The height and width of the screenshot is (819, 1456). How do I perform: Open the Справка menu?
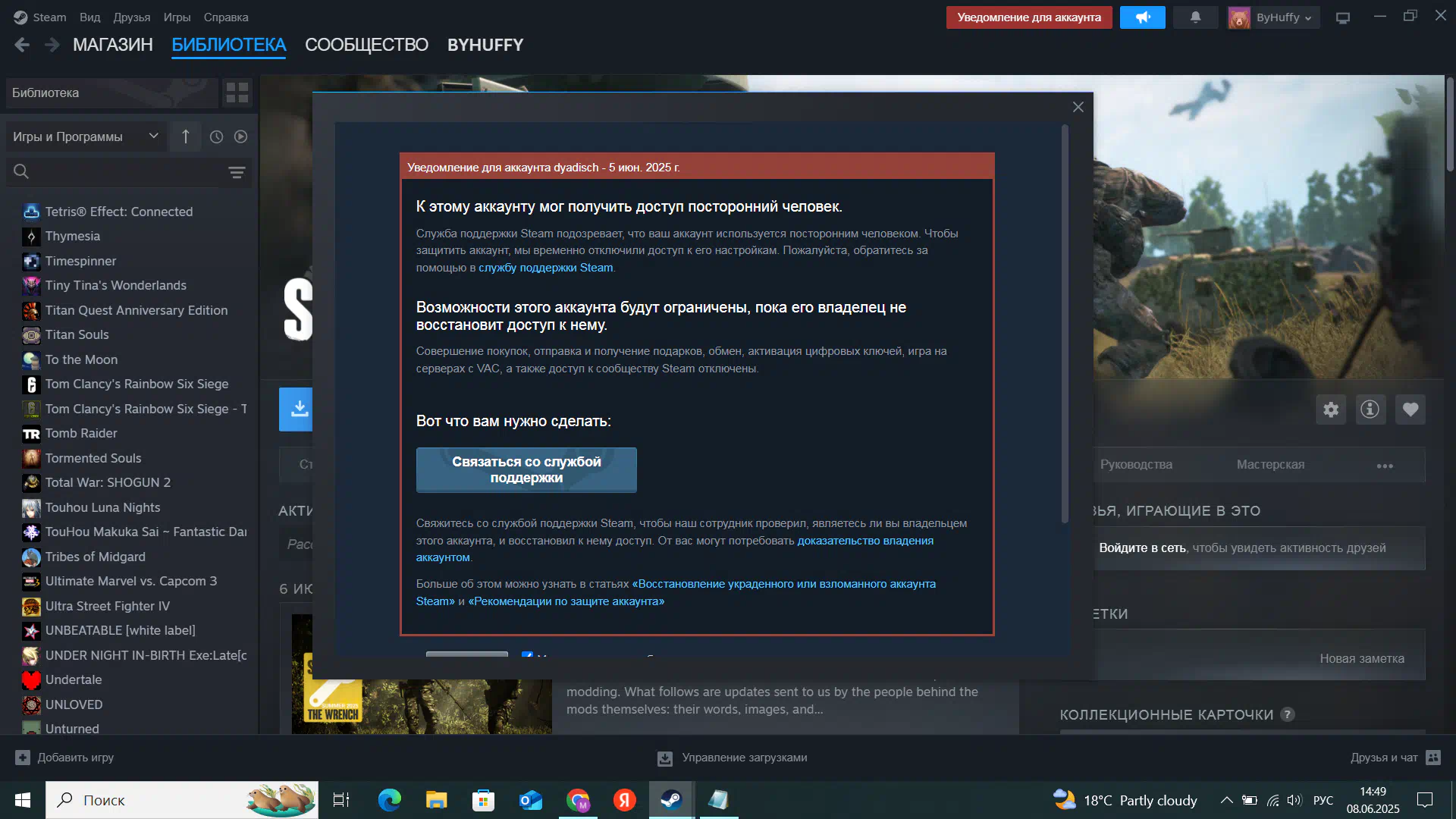(226, 17)
